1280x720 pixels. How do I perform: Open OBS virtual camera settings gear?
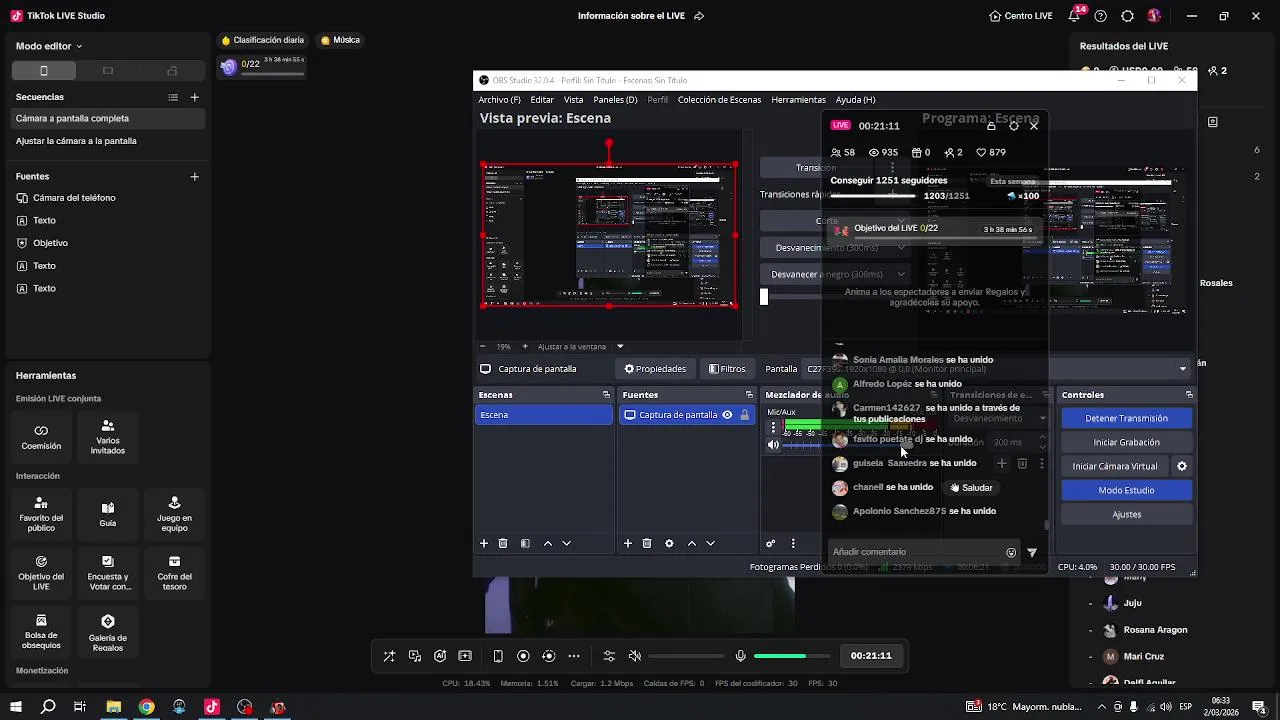click(x=1182, y=466)
